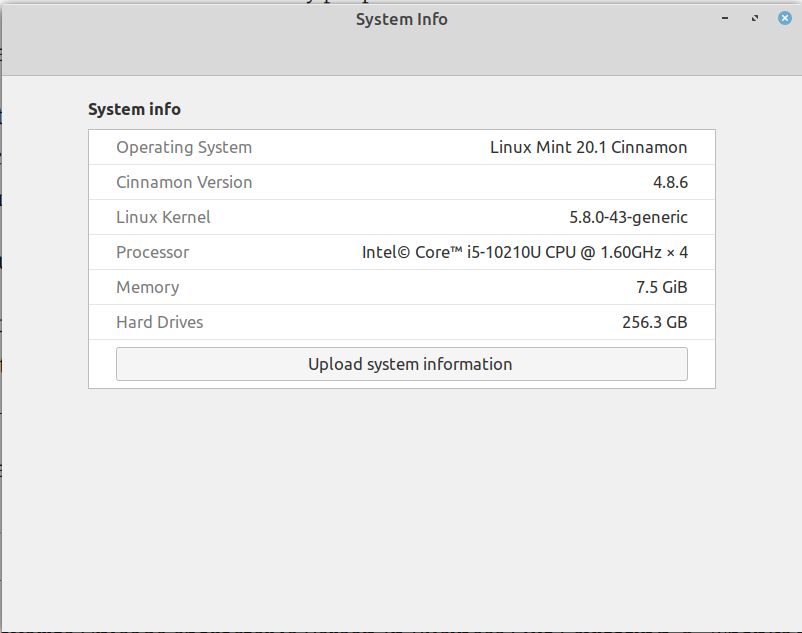Click the "System Info" window title

point(402,19)
